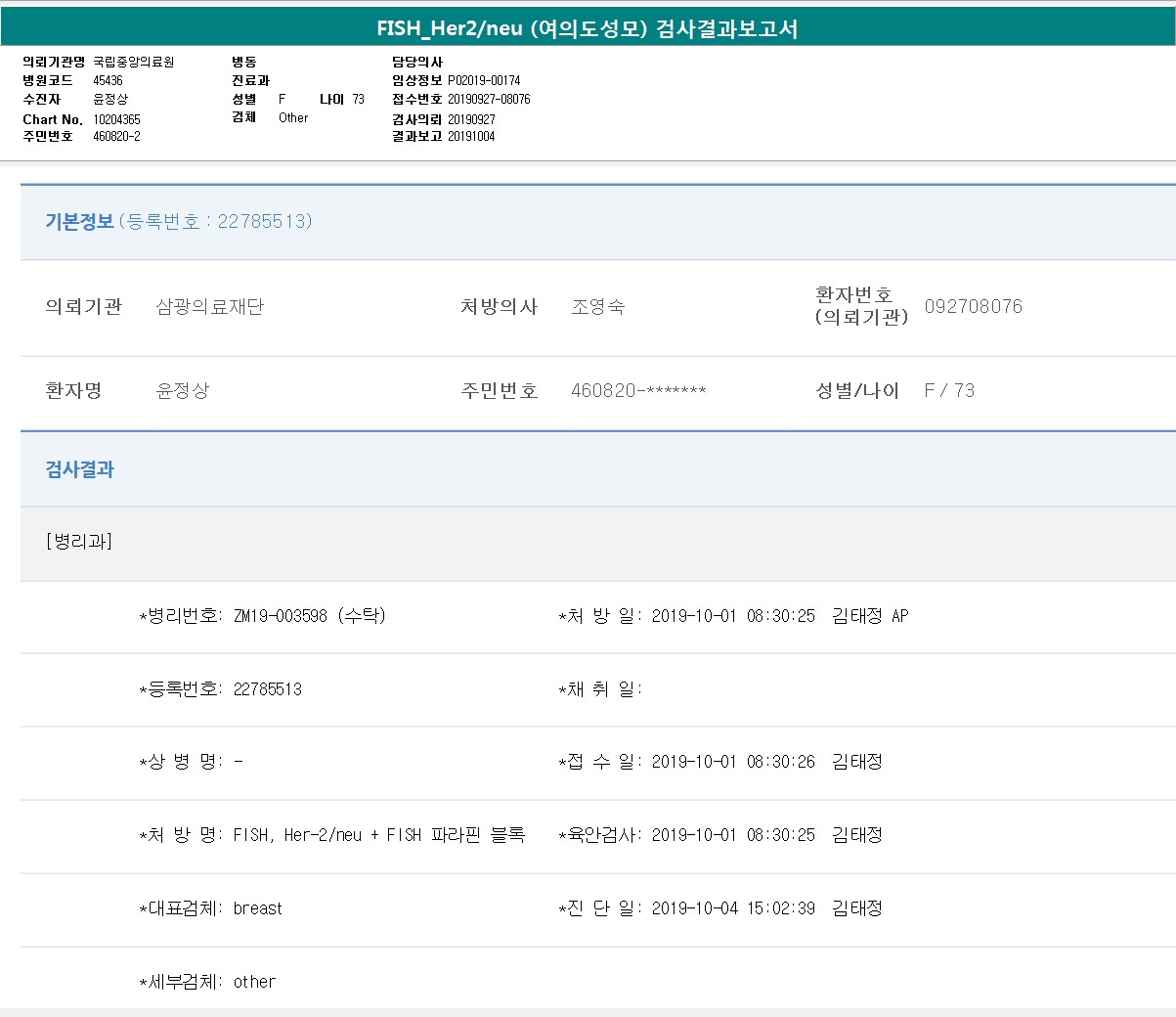Select the 성별 value F in header
This screenshot has height=1017, width=1176.
pos(283,99)
